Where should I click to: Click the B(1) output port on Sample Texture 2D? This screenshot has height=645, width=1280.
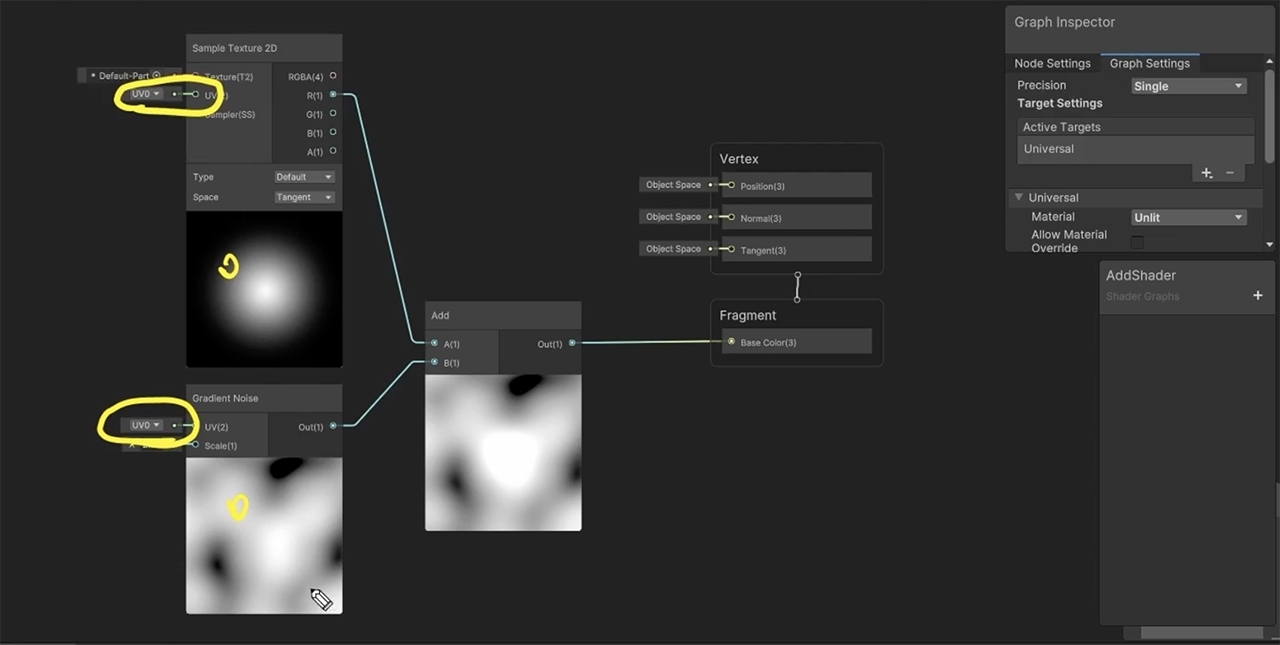tap(333, 132)
